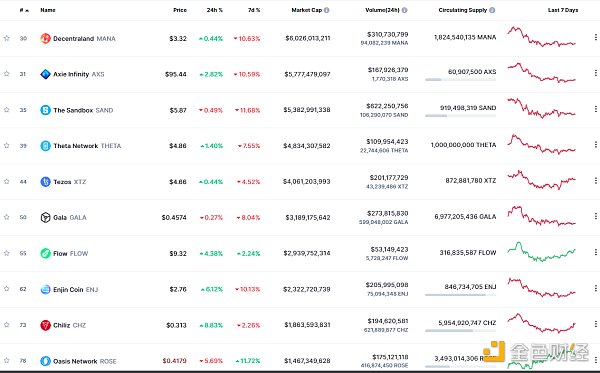Click the Market Cap info icon
The width and height of the screenshot is (600, 373).
326,10
